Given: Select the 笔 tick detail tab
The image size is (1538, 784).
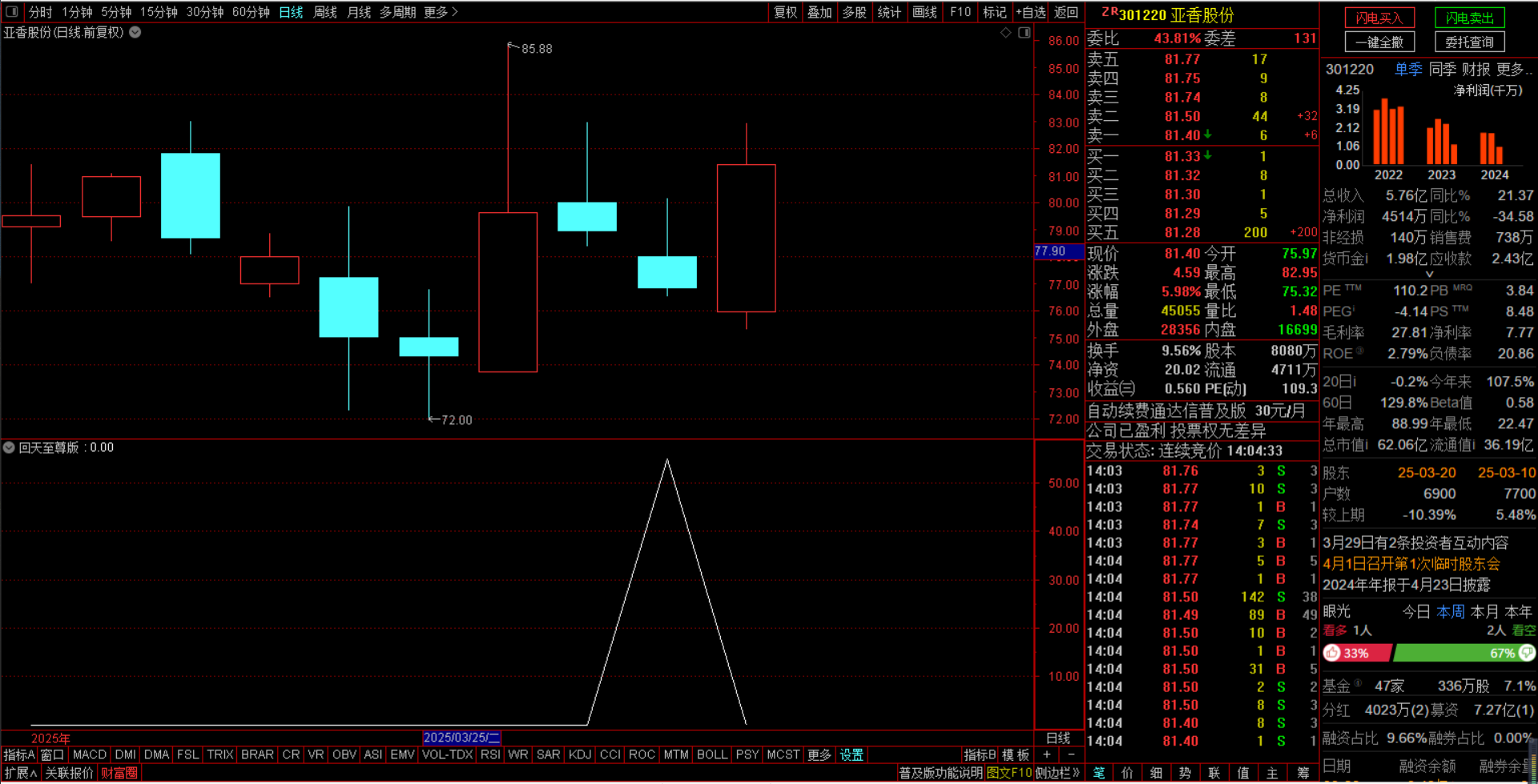Looking at the screenshot, I should [x=1099, y=773].
